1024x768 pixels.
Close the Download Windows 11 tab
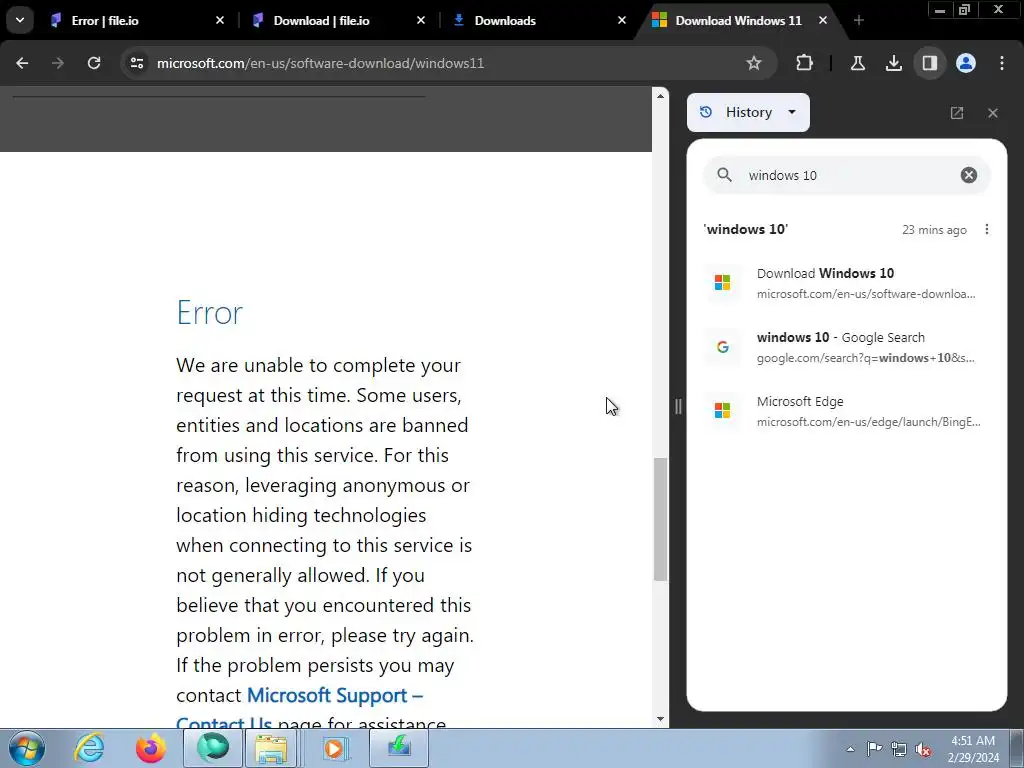click(x=823, y=21)
